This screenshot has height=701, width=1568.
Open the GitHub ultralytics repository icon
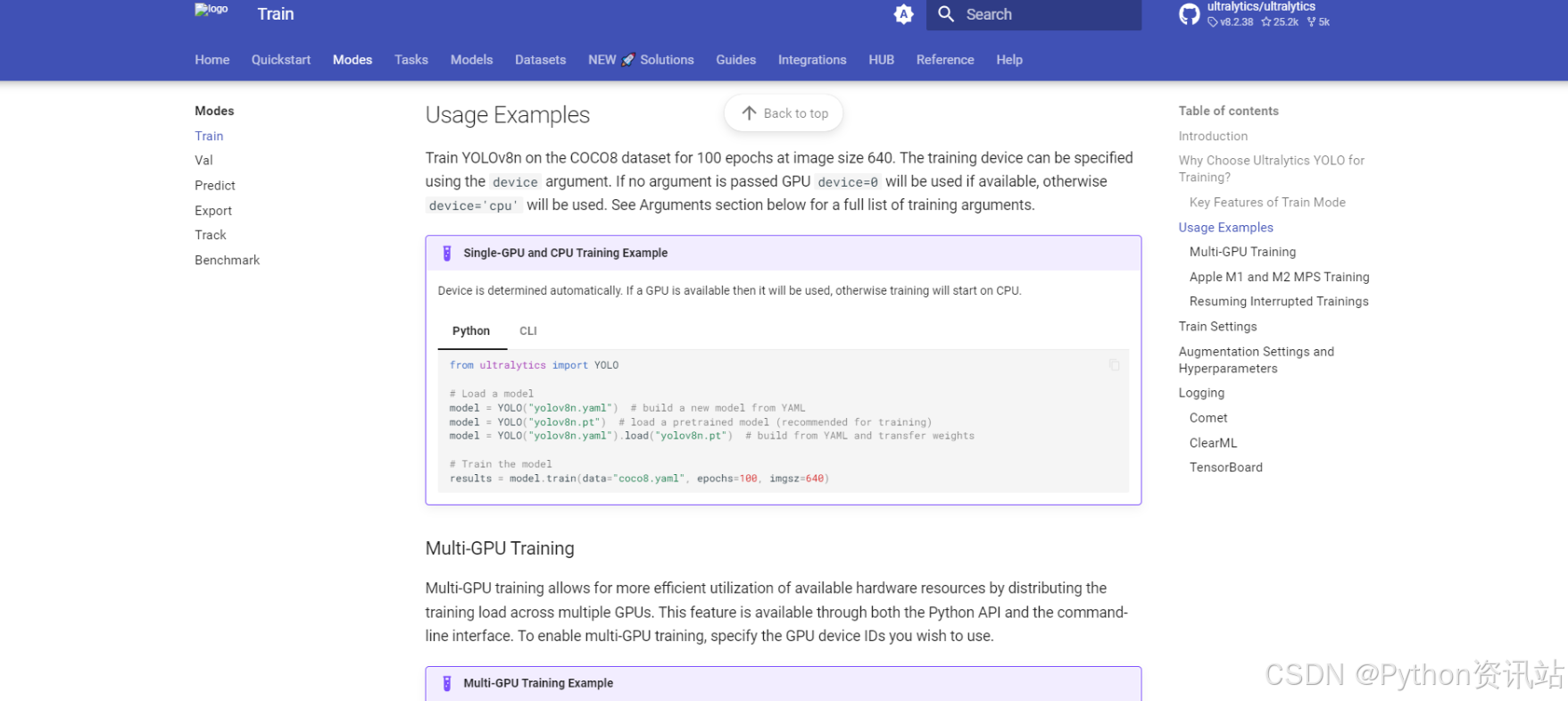pyautogui.click(x=1190, y=14)
